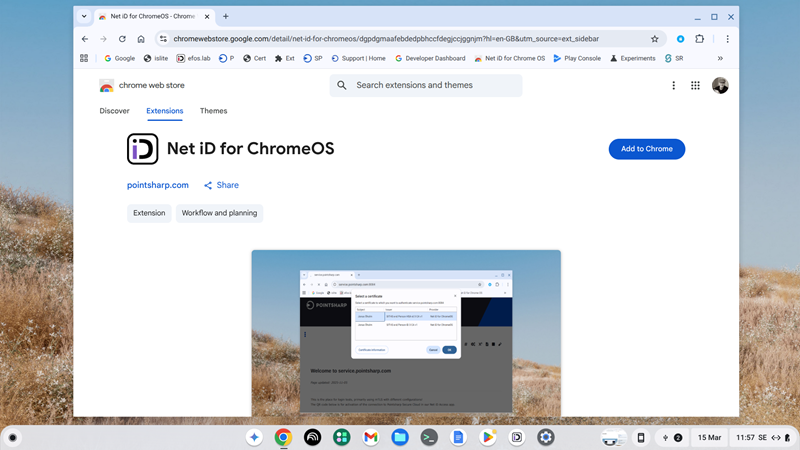Open Settings gear on the shelf

546,437
